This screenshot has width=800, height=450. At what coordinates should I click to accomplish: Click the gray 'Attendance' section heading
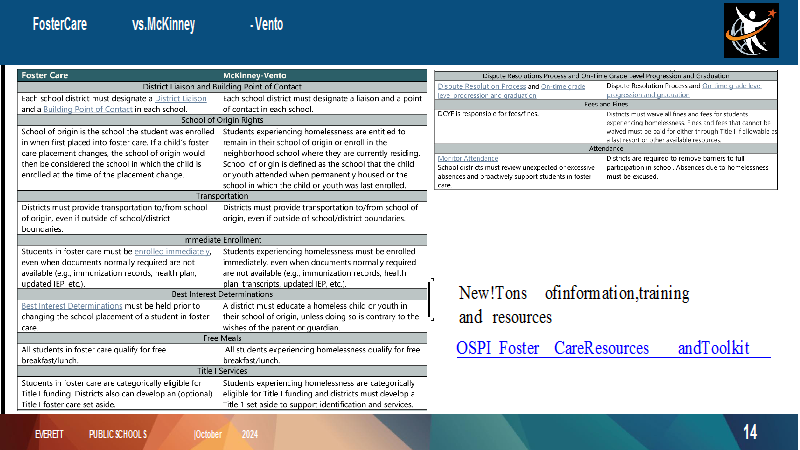pos(606,148)
